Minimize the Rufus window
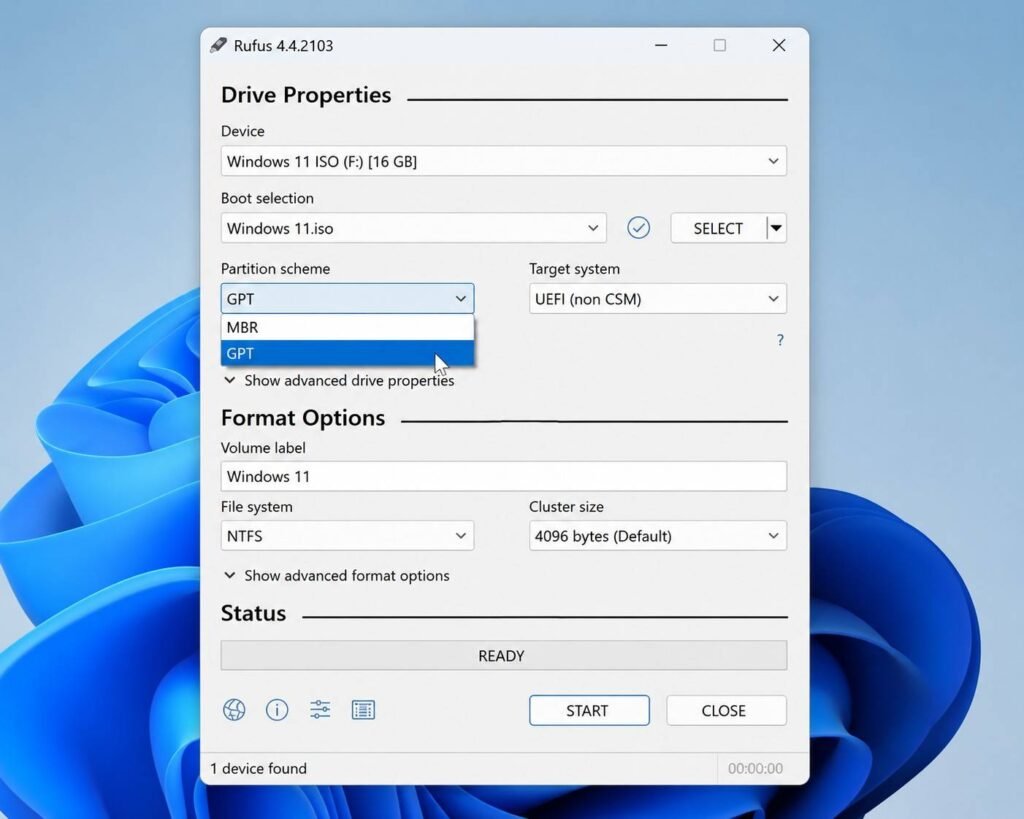Screen dimensions: 1024x819 click(x=661, y=45)
